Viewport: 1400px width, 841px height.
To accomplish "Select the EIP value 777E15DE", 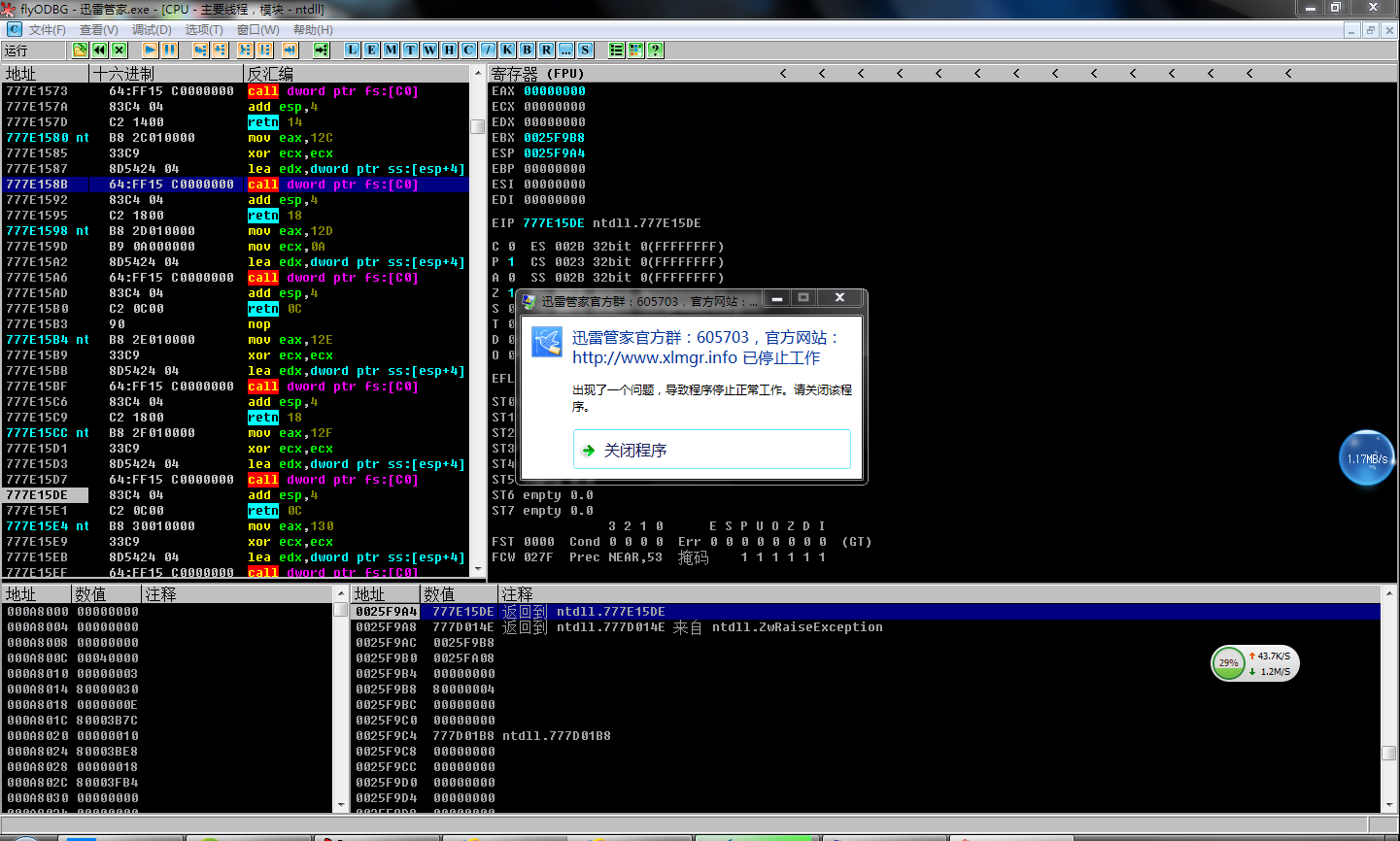I will click(555, 223).
